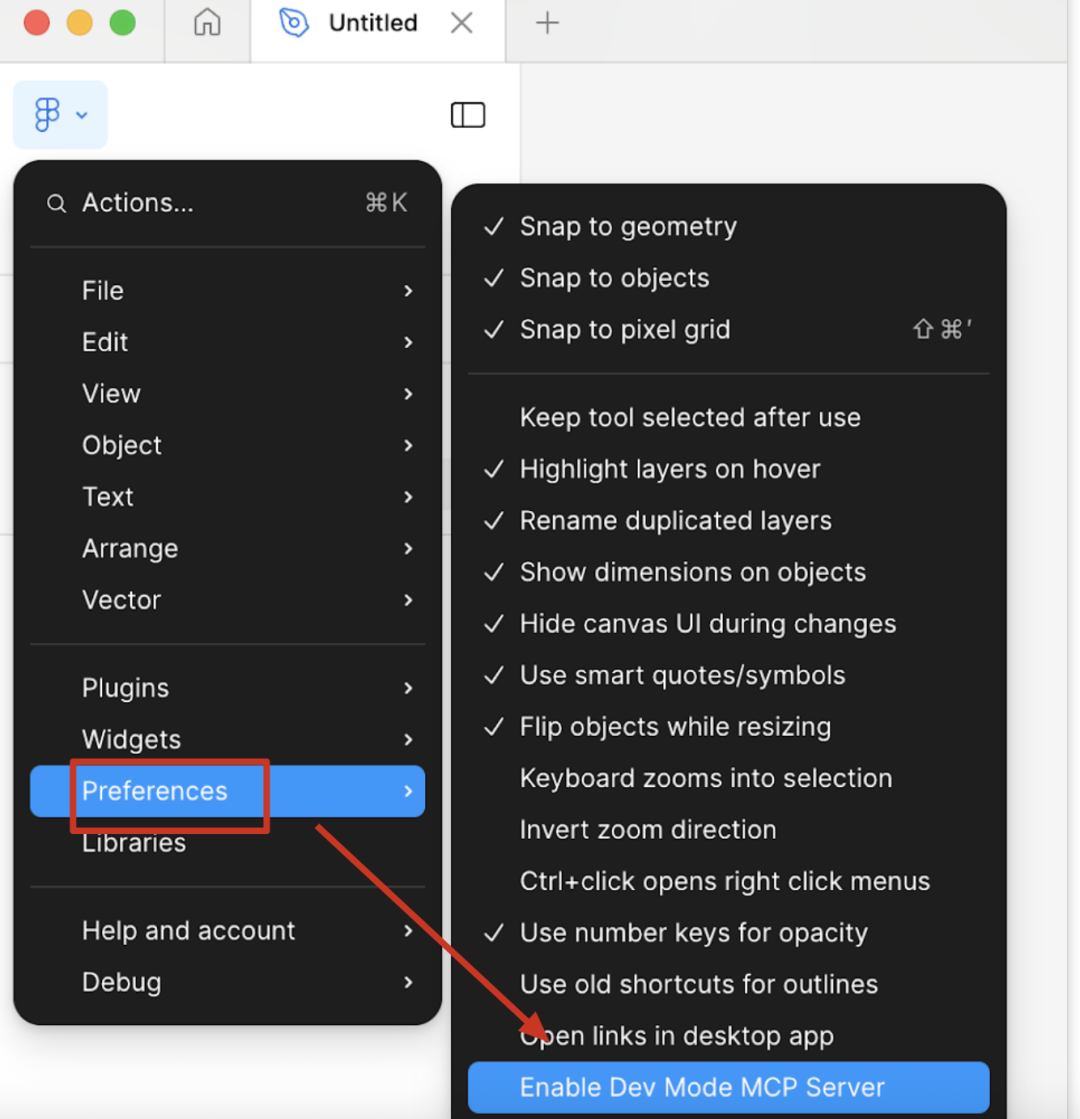
Task: Click the Actions search field
Action: pos(228,203)
